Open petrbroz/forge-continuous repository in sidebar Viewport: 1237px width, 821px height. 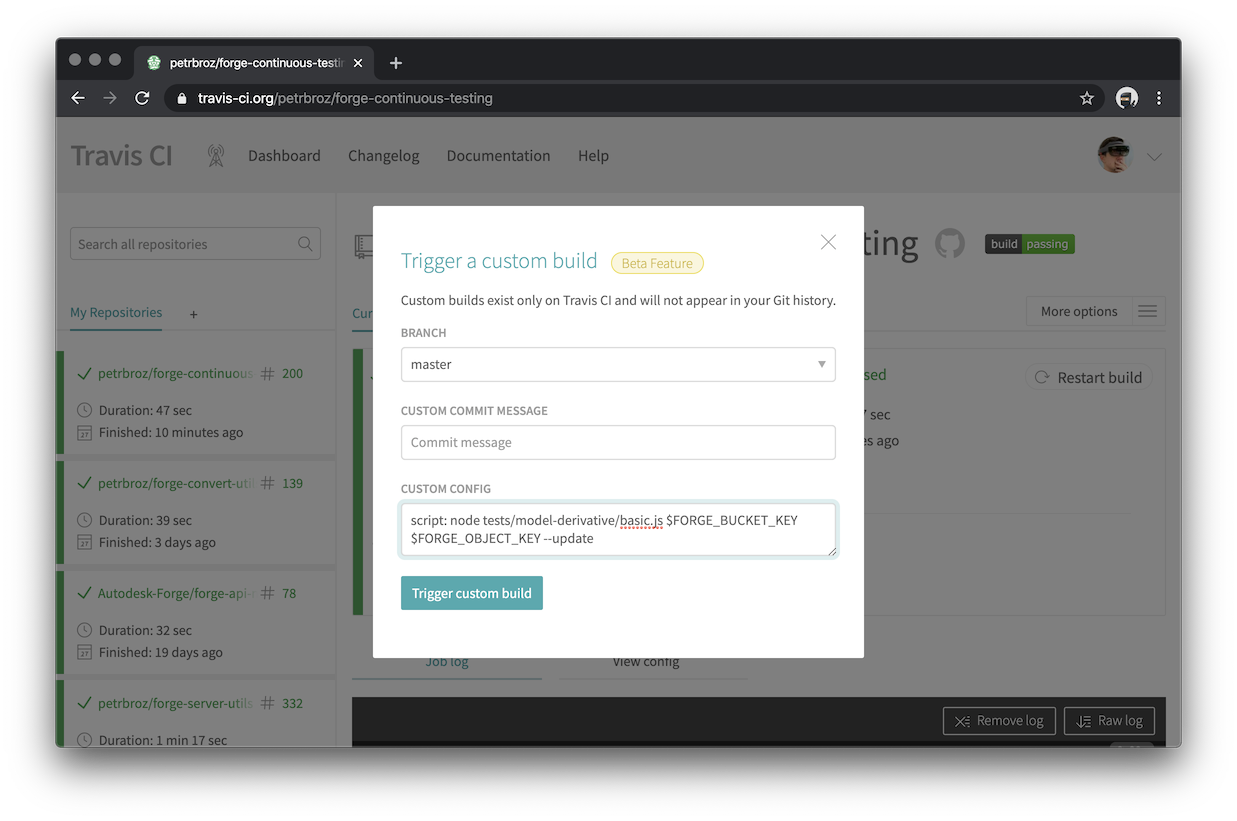(175, 373)
